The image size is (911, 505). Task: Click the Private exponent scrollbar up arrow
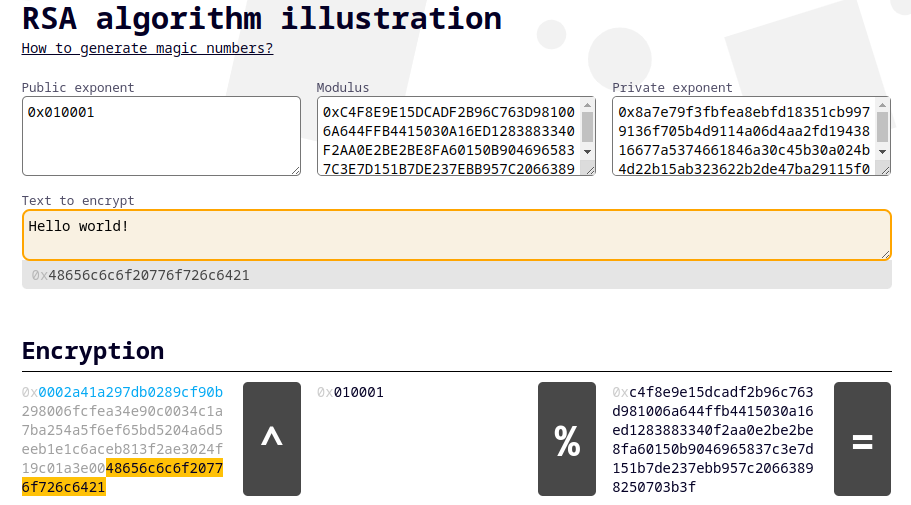click(x=883, y=105)
